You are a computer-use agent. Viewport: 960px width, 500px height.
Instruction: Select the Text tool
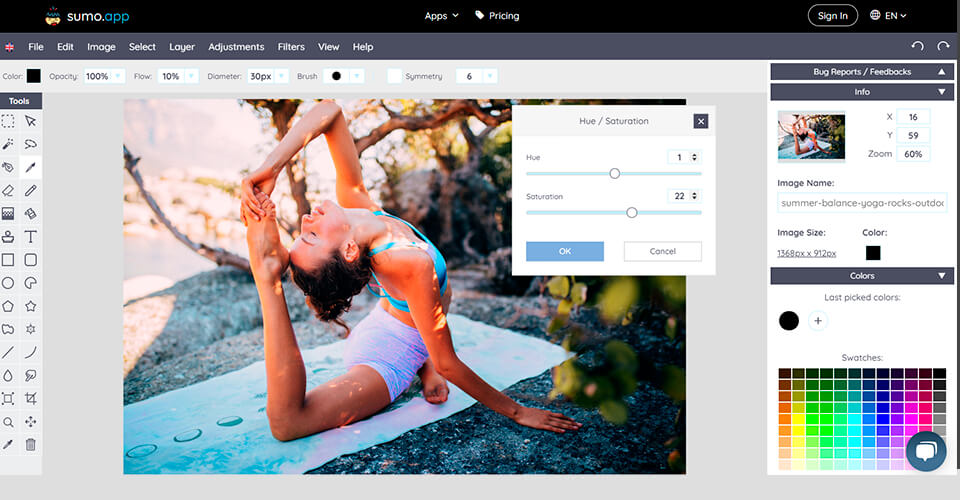(31, 237)
